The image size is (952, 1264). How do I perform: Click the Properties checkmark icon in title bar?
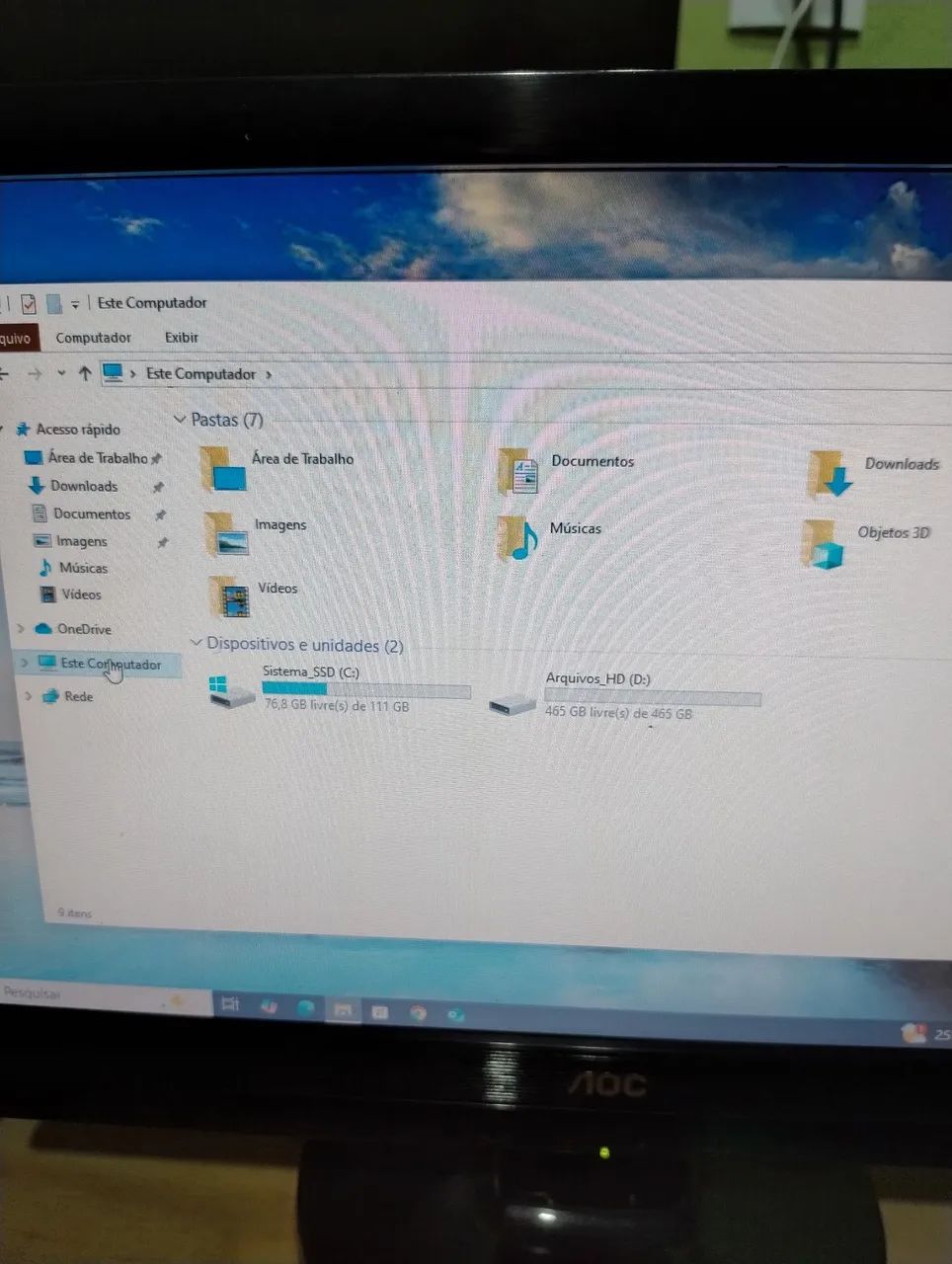tap(29, 303)
